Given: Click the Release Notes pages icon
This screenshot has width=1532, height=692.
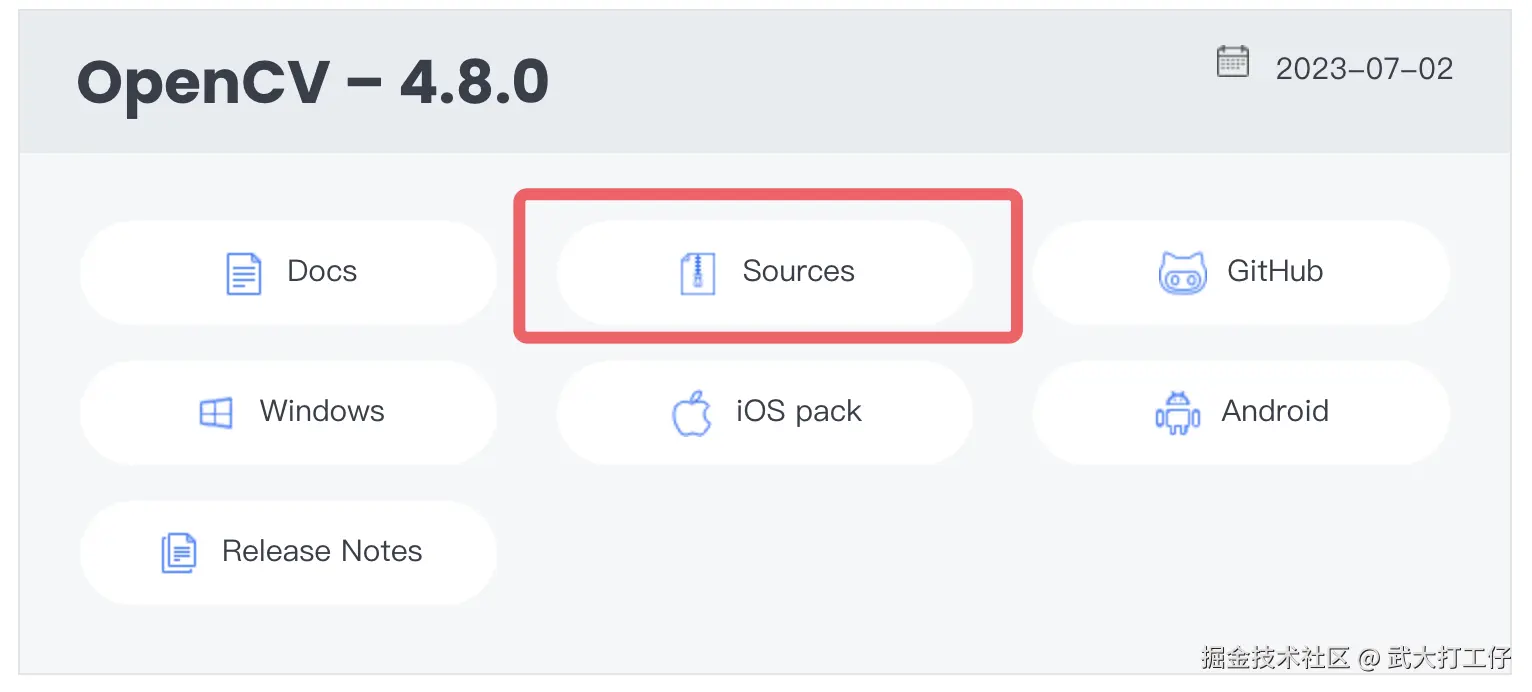Looking at the screenshot, I should coord(179,552).
